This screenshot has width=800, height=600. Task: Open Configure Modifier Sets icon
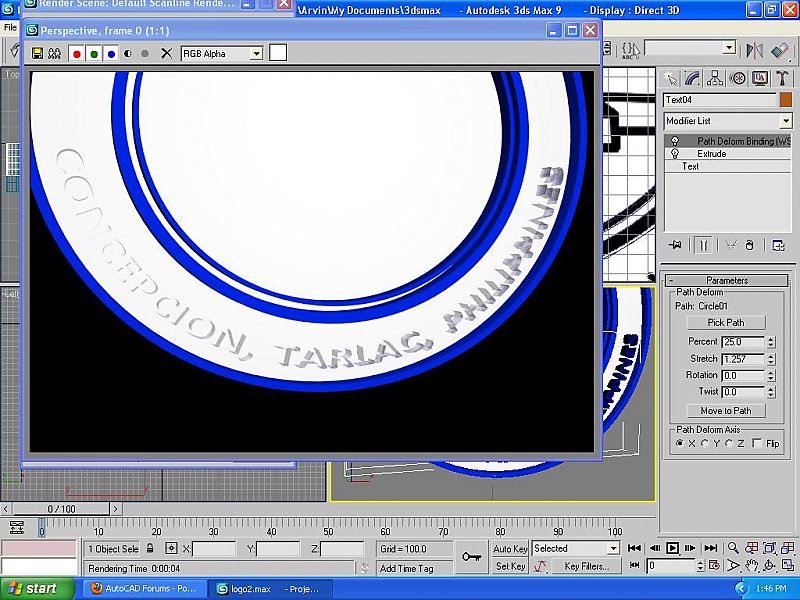(779, 245)
